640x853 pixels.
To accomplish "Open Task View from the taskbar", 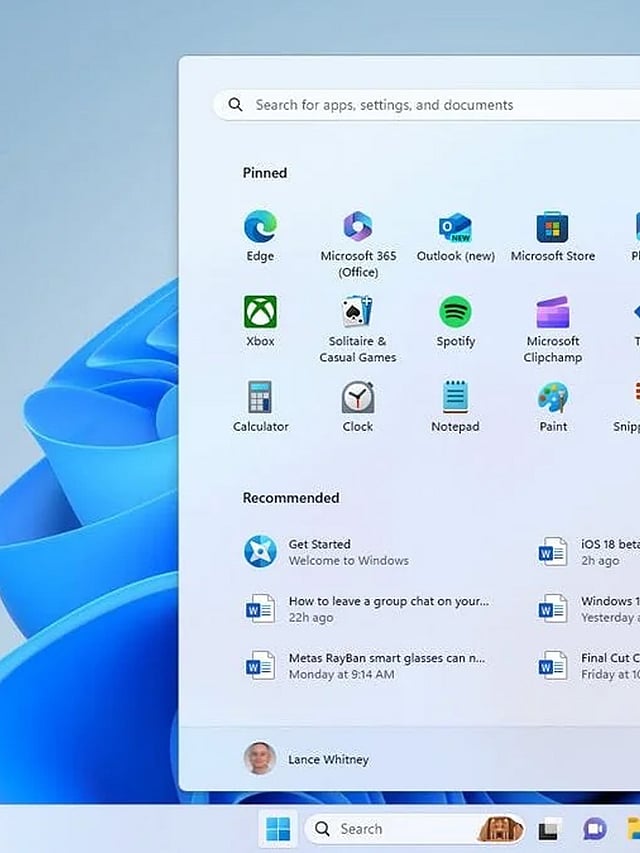I will (x=548, y=829).
